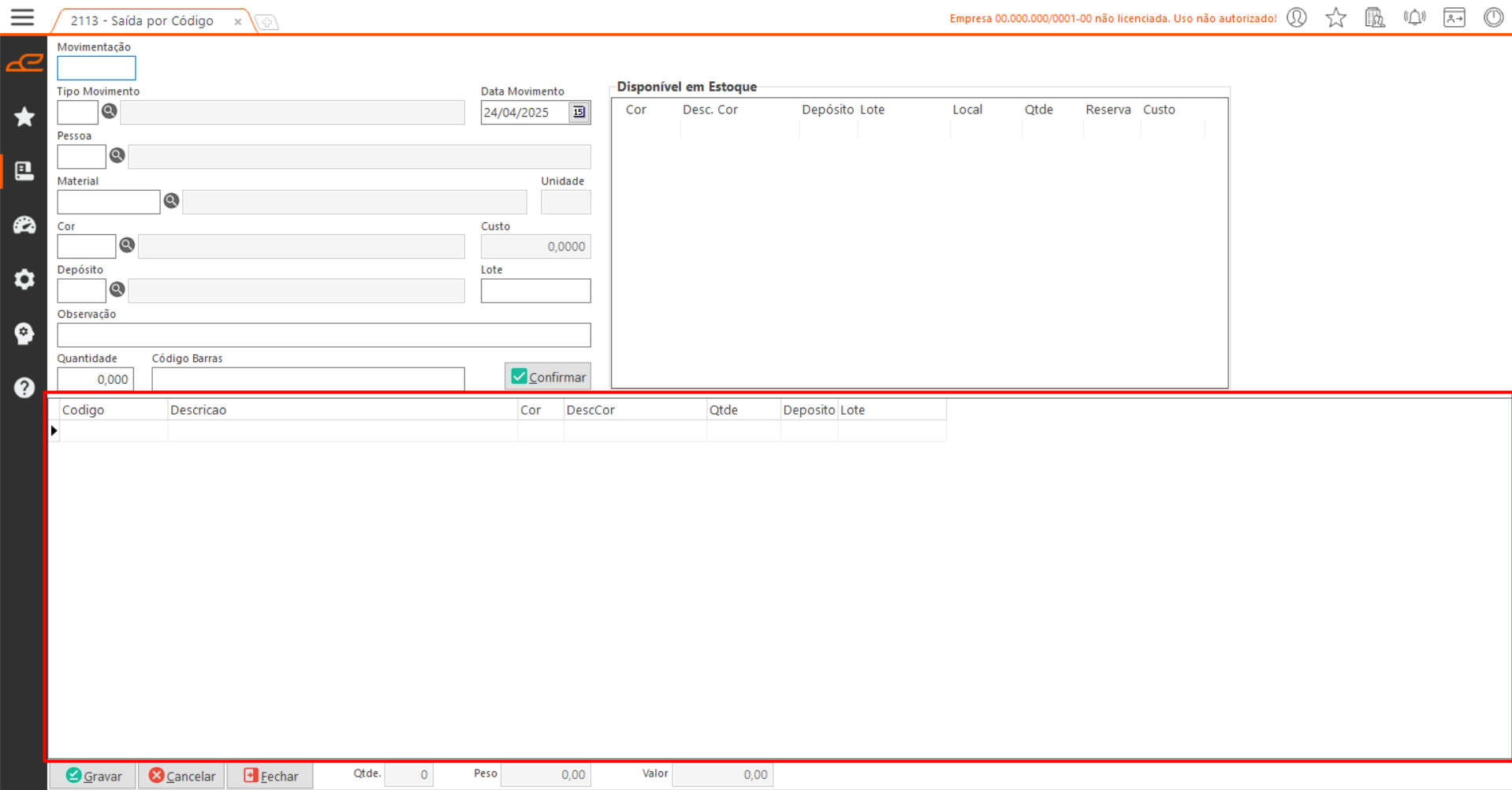The image size is (1512, 790).
Task: Open the settings gear in the sidebar
Action: [x=24, y=279]
